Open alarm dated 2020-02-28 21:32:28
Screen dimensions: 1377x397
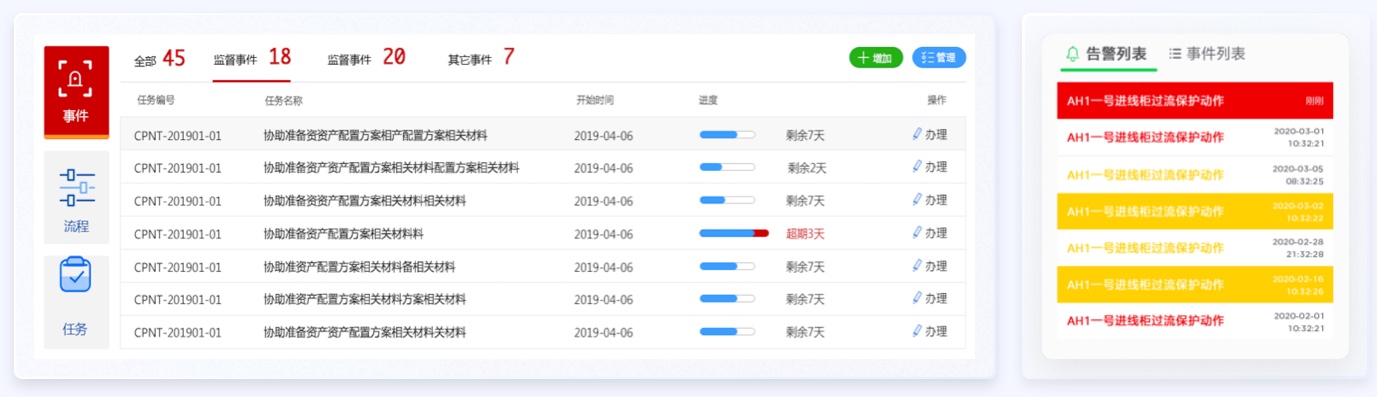(1195, 248)
